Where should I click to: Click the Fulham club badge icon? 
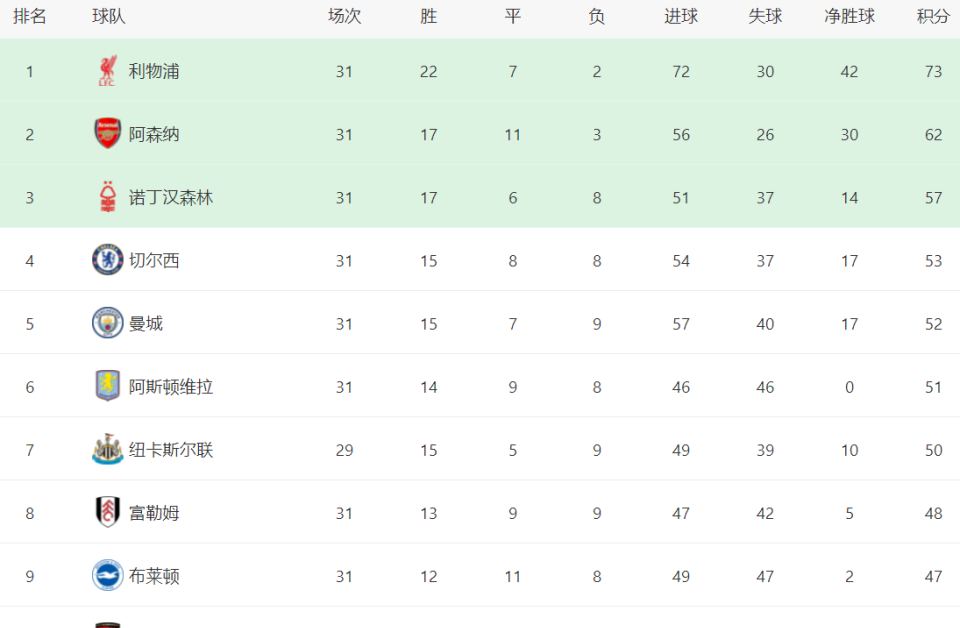(x=108, y=512)
